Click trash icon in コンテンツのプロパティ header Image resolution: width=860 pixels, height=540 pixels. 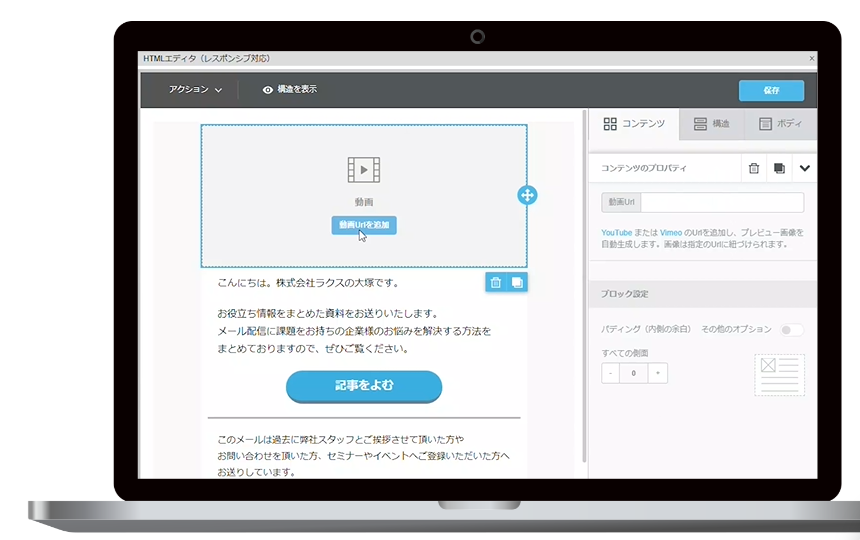754,169
